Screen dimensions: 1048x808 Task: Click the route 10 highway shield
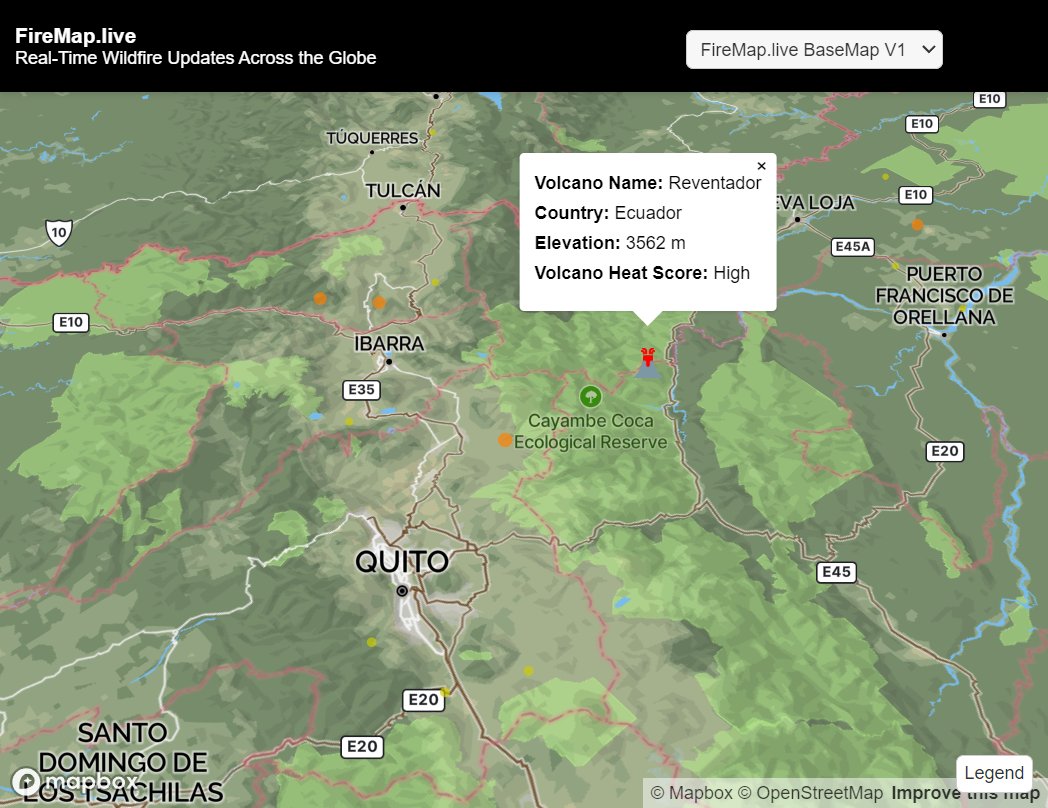(x=59, y=232)
